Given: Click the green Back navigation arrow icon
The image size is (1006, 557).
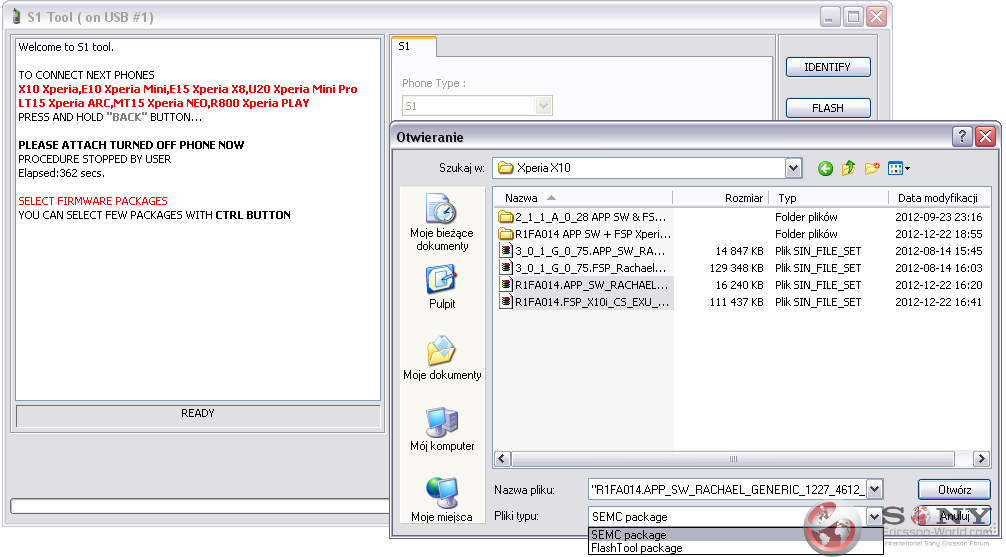Looking at the screenshot, I should (x=825, y=168).
